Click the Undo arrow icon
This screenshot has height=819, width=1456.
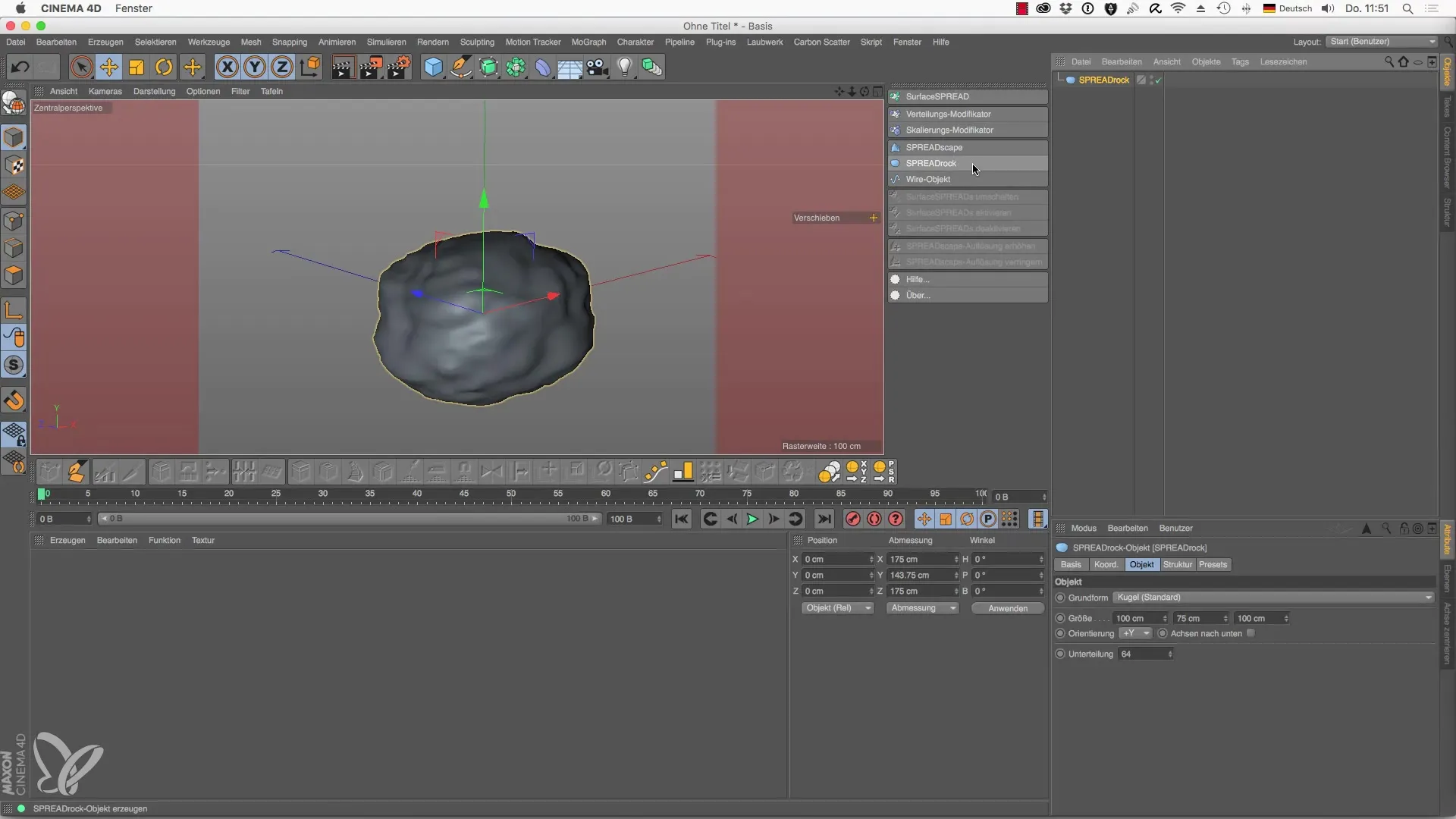pos(20,67)
